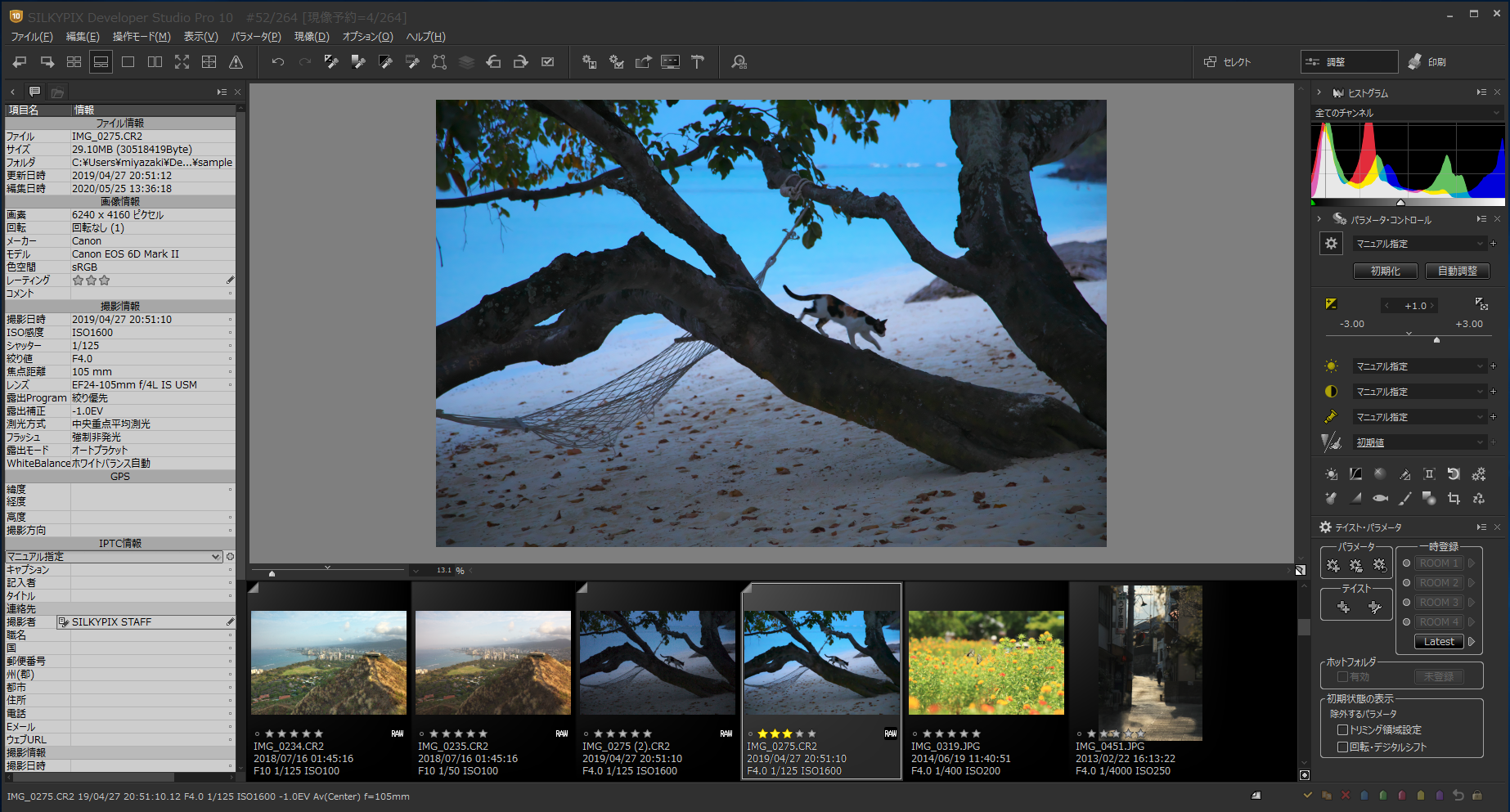The image size is (1510, 812).
Task: Open the sharpness 初期値 dropdown
Action: coord(1419,442)
